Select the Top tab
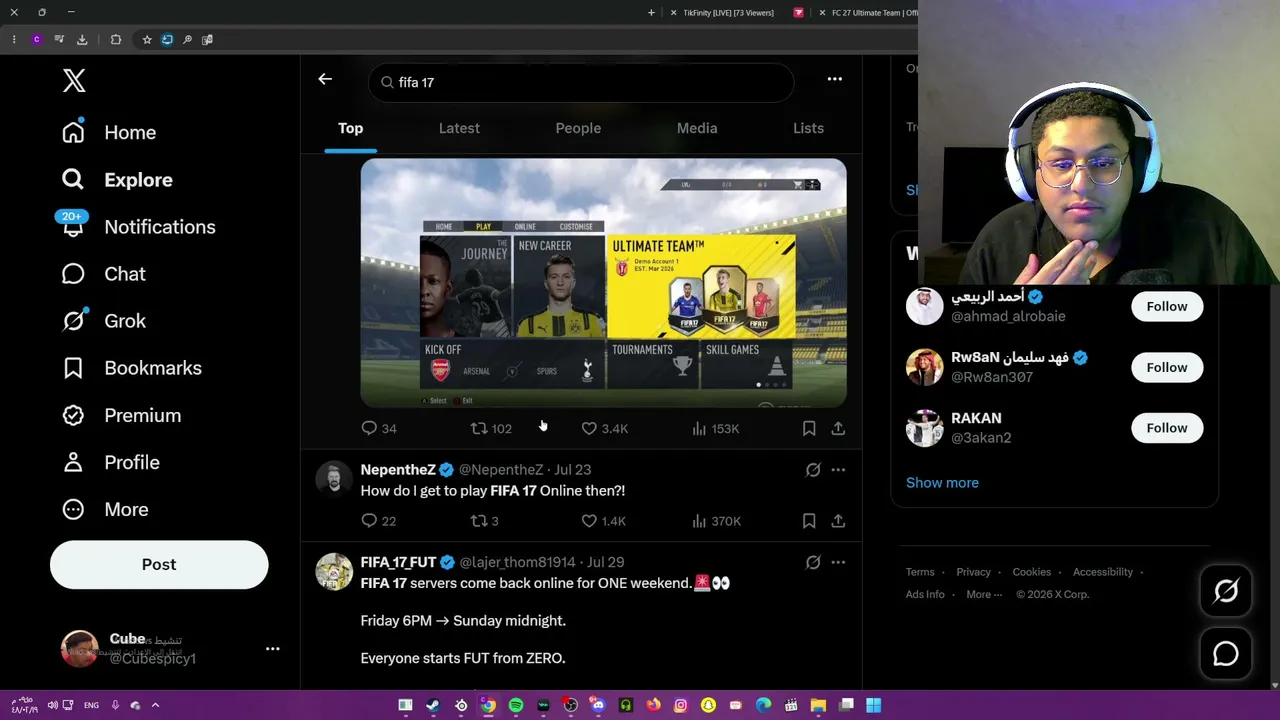This screenshot has width=1280, height=720. [x=350, y=128]
